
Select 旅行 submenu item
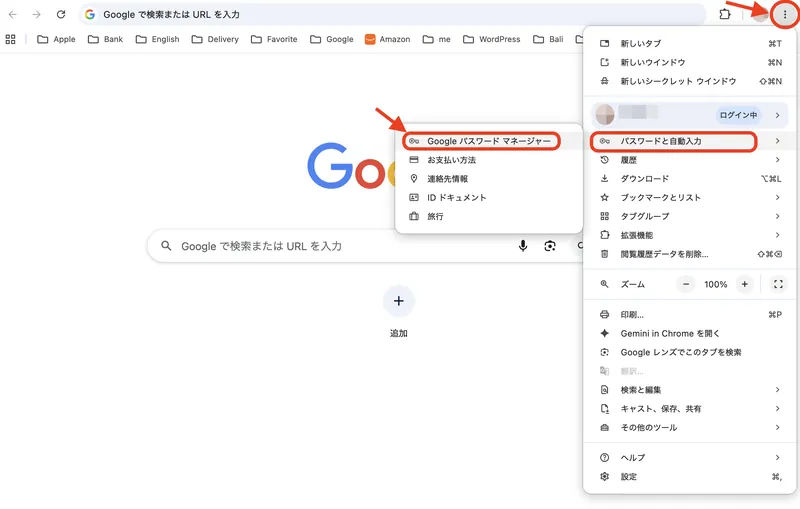point(489,216)
